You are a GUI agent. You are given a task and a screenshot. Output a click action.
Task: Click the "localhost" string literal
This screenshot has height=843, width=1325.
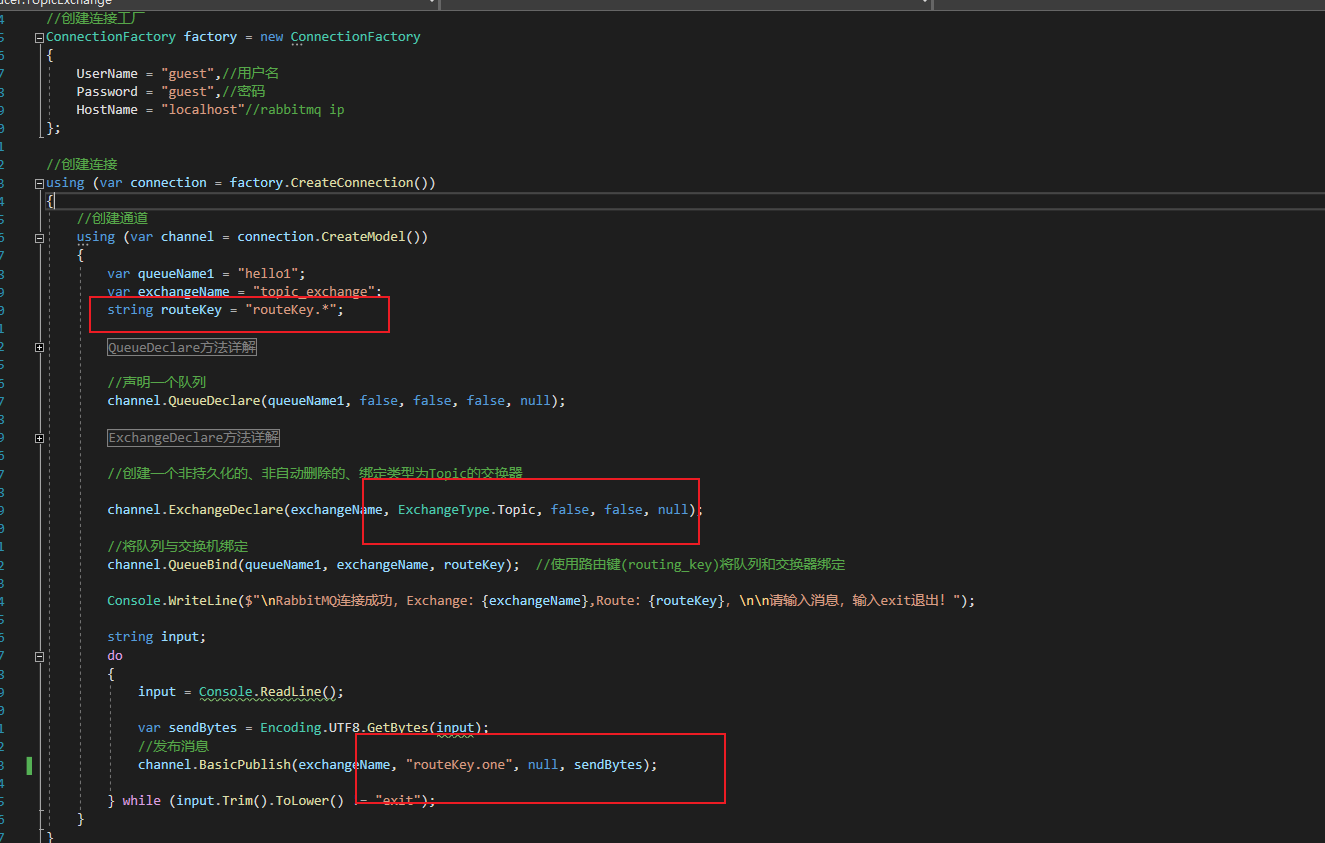(x=203, y=109)
